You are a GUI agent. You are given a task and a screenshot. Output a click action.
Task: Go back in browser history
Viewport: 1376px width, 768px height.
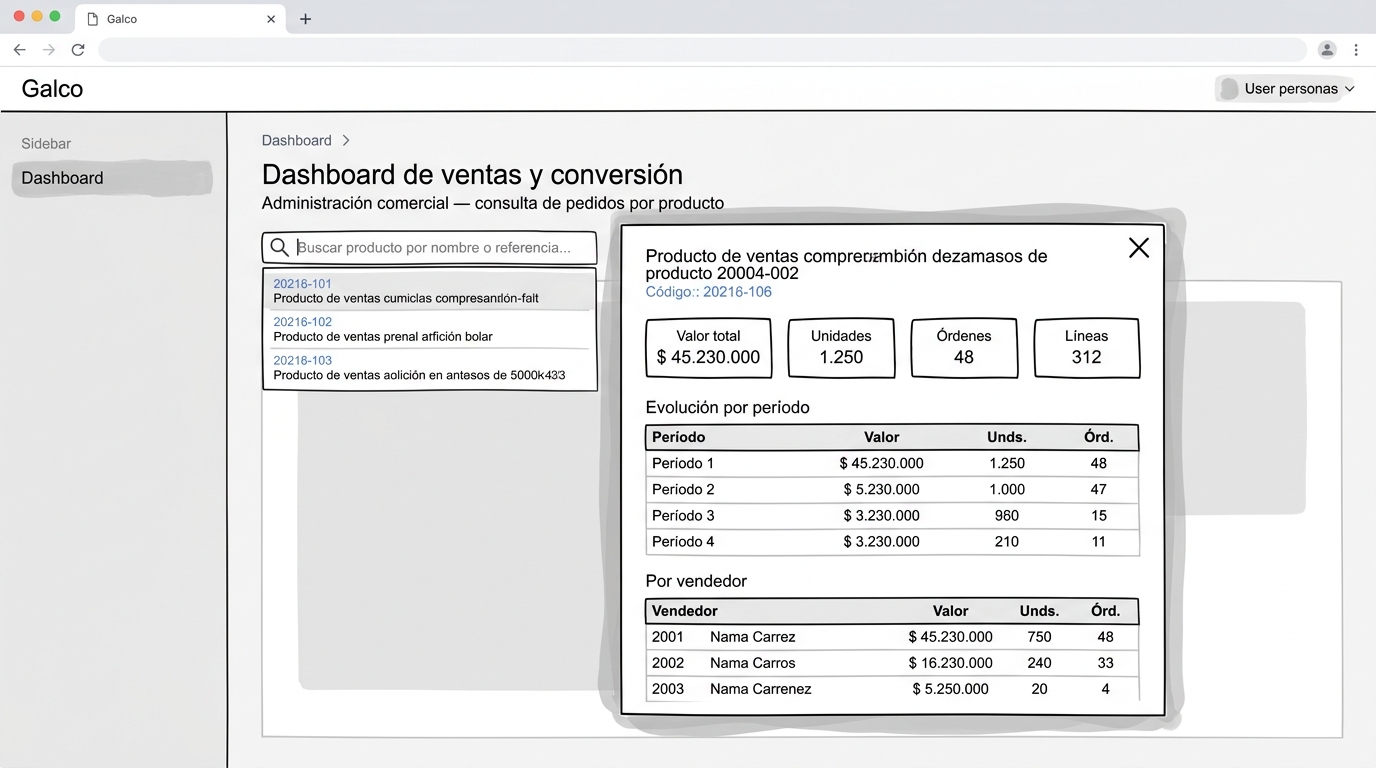click(x=20, y=49)
